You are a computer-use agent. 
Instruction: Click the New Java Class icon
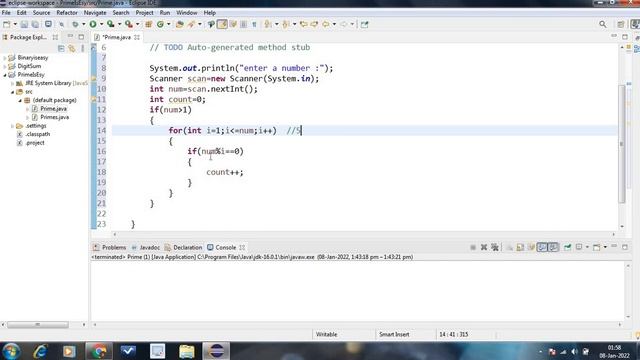click(160, 24)
